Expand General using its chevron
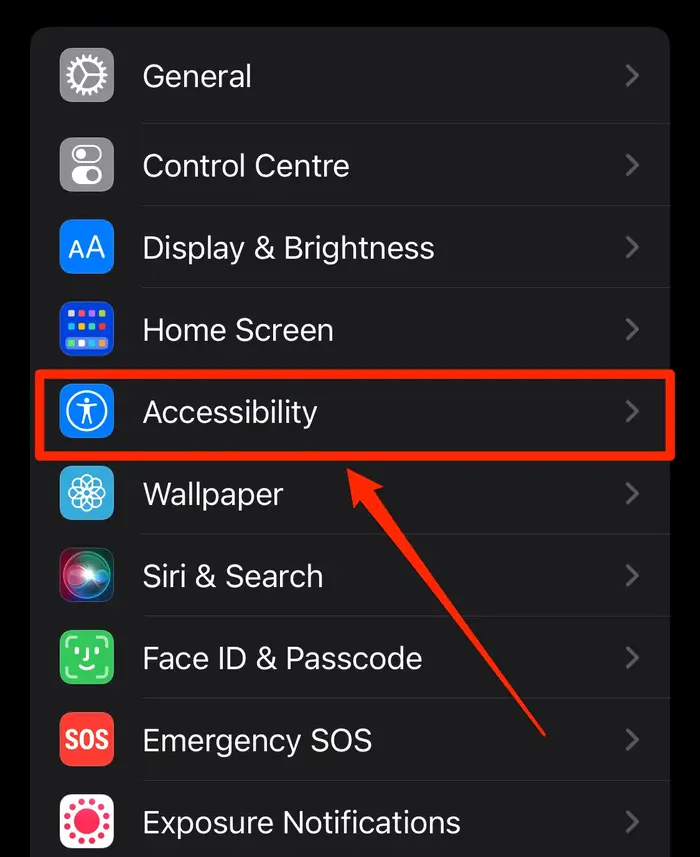700x857 pixels. (x=632, y=75)
